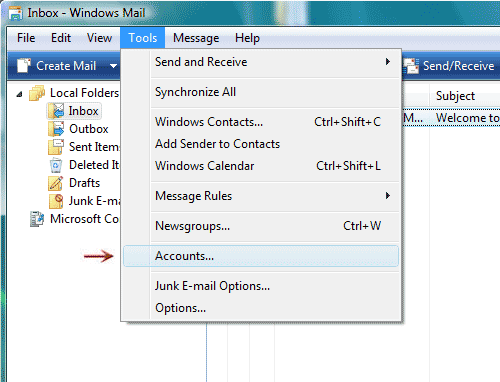Choose Send and Receive in Tools menu
This screenshot has height=382, width=500.
tap(261, 62)
